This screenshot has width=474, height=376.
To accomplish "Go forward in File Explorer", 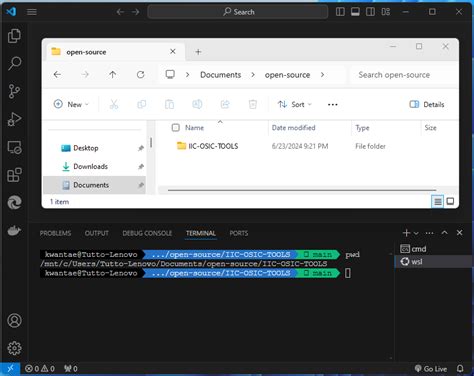I will pyautogui.click(x=85, y=74).
